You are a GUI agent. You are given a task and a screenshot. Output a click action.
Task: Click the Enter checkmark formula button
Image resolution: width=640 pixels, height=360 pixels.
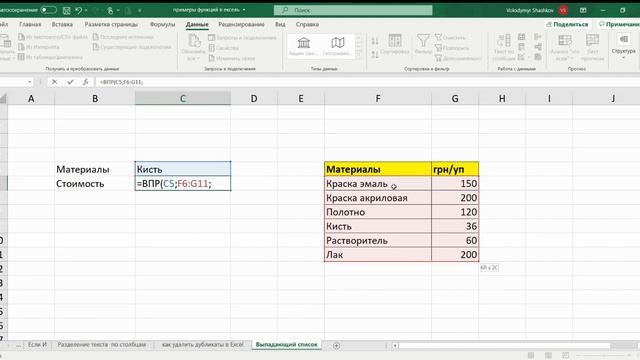click(x=70, y=82)
